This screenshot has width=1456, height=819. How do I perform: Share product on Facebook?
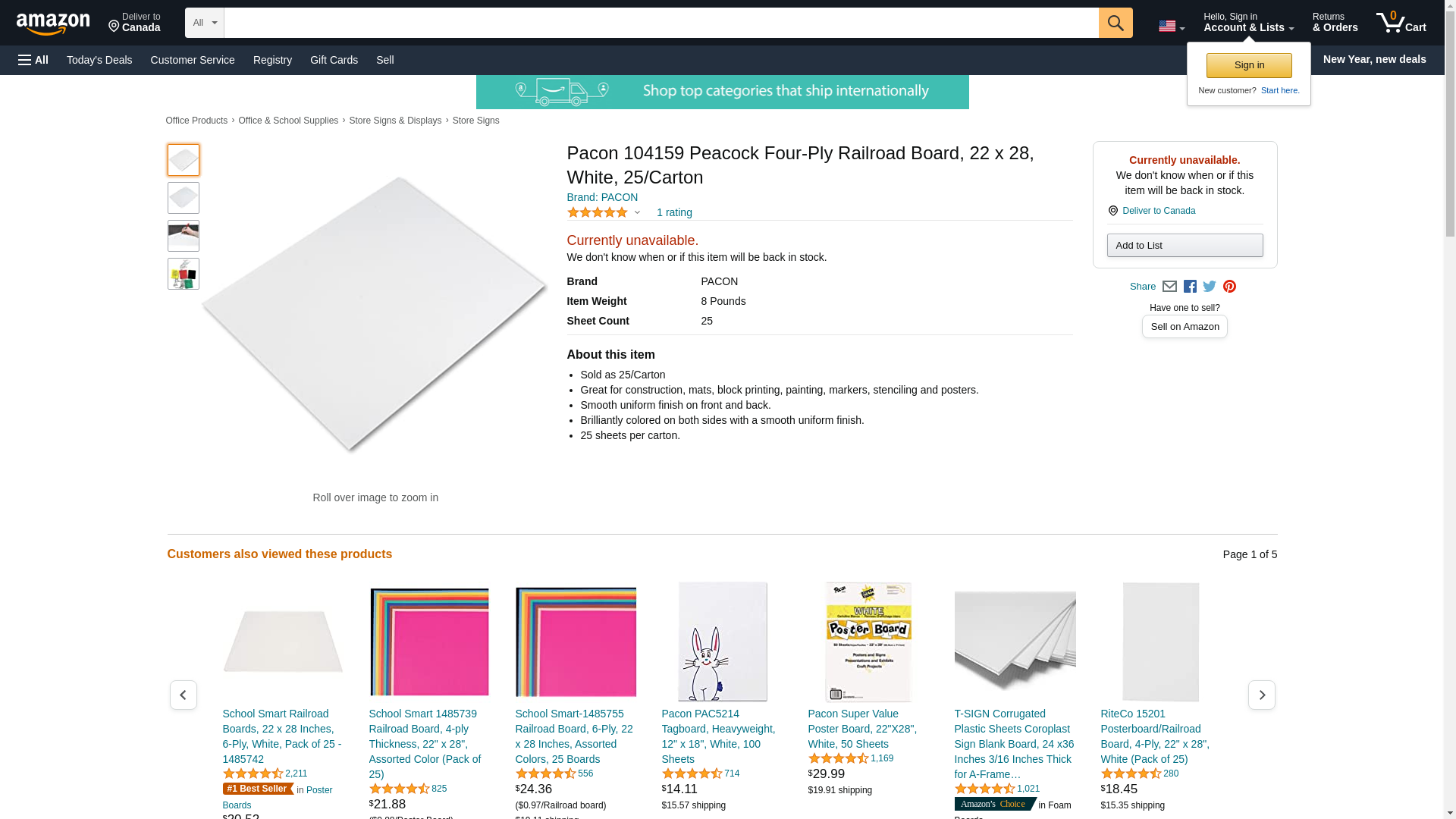(x=1190, y=287)
